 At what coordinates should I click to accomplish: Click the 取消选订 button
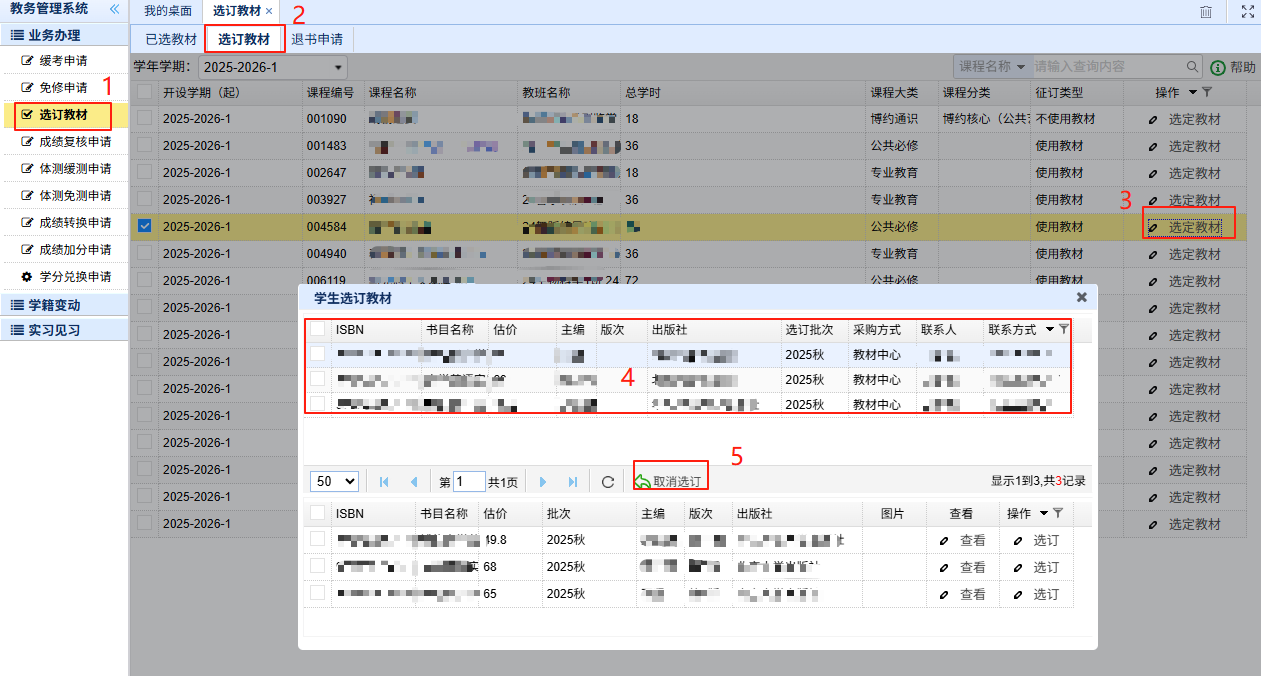tap(670, 482)
